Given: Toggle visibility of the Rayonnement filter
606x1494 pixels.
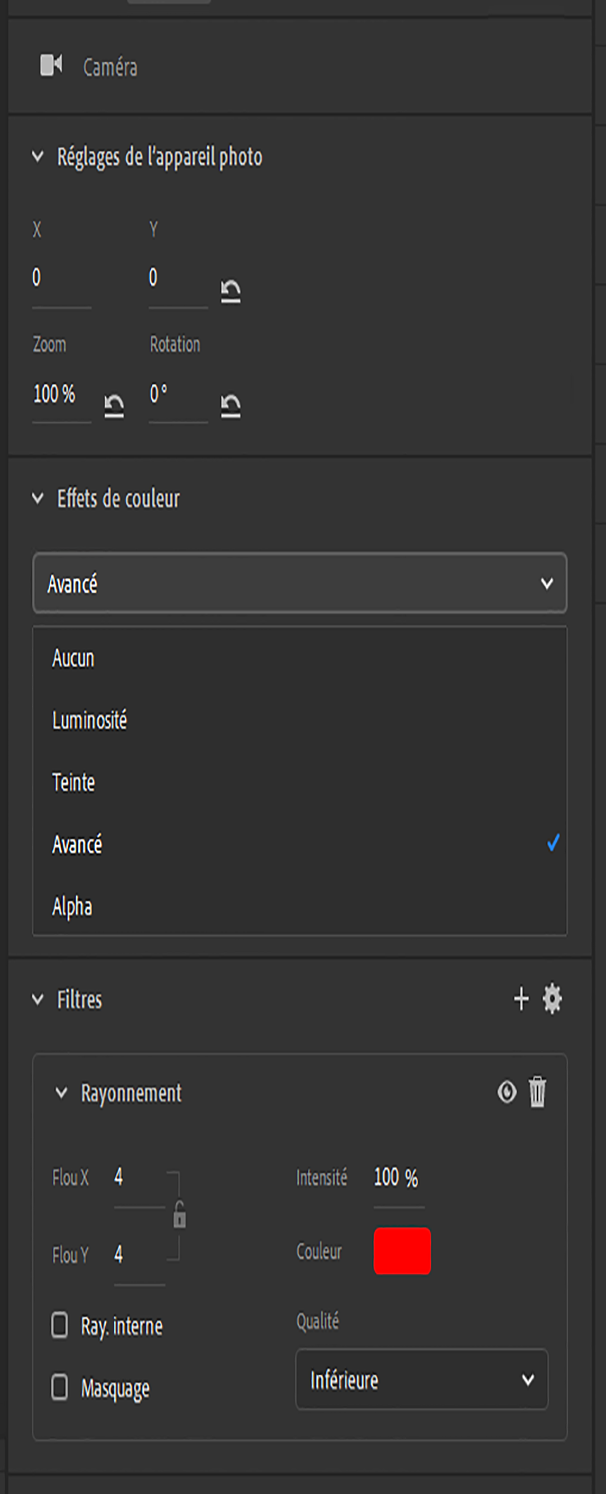Looking at the screenshot, I should [x=506, y=1094].
